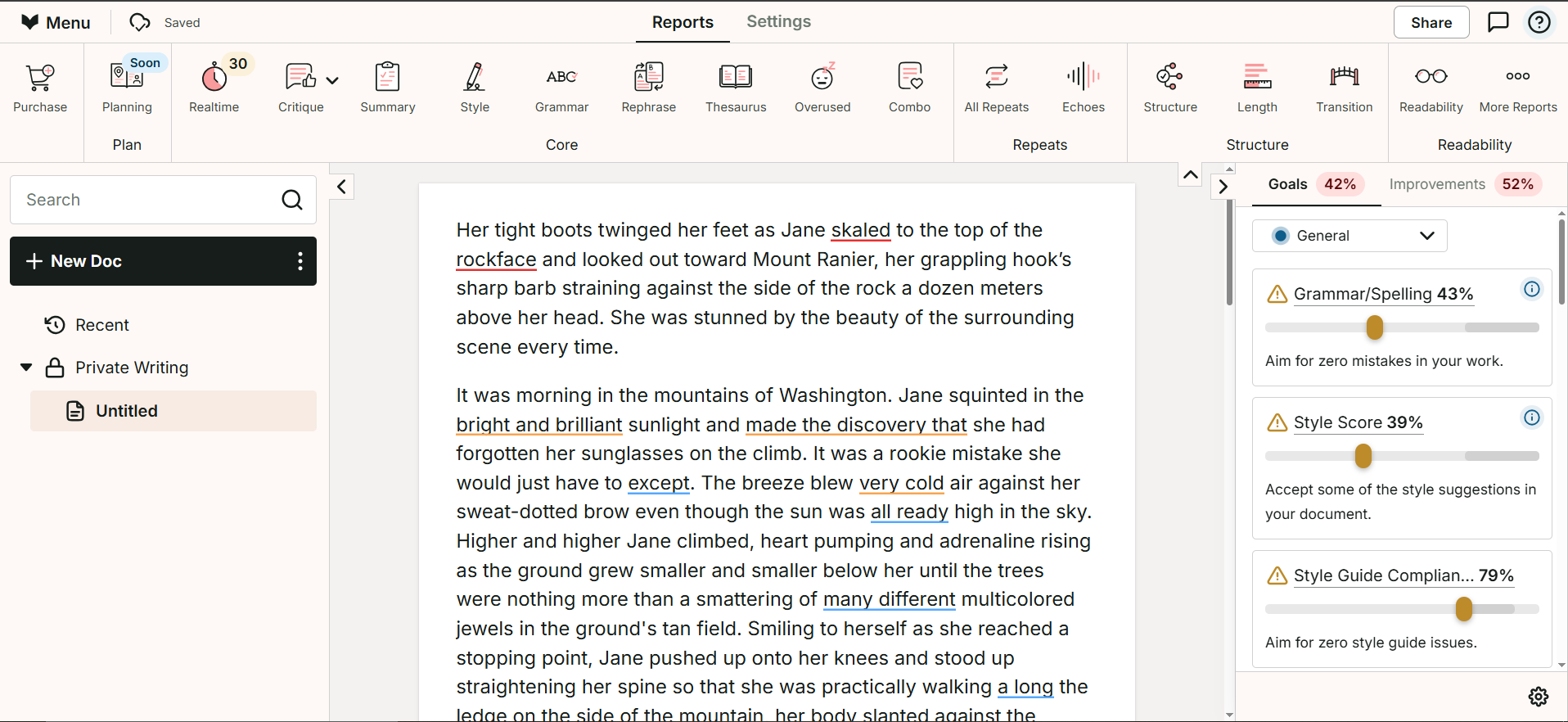Image resolution: width=1568 pixels, height=722 pixels.
Task: Open the Planning report
Action: click(127, 88)
